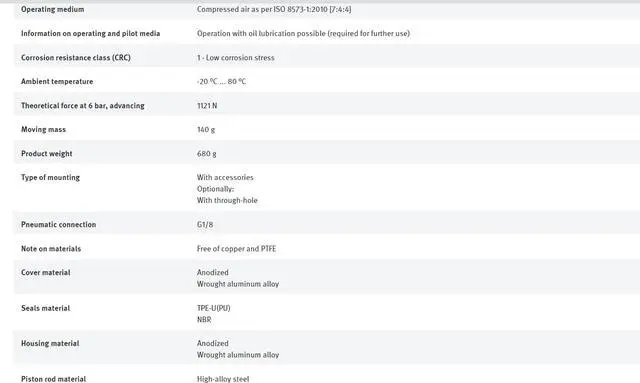The height and width of the screenshot is (383, 640).
Task: Click the Cover material label
Action: (45, 272)
